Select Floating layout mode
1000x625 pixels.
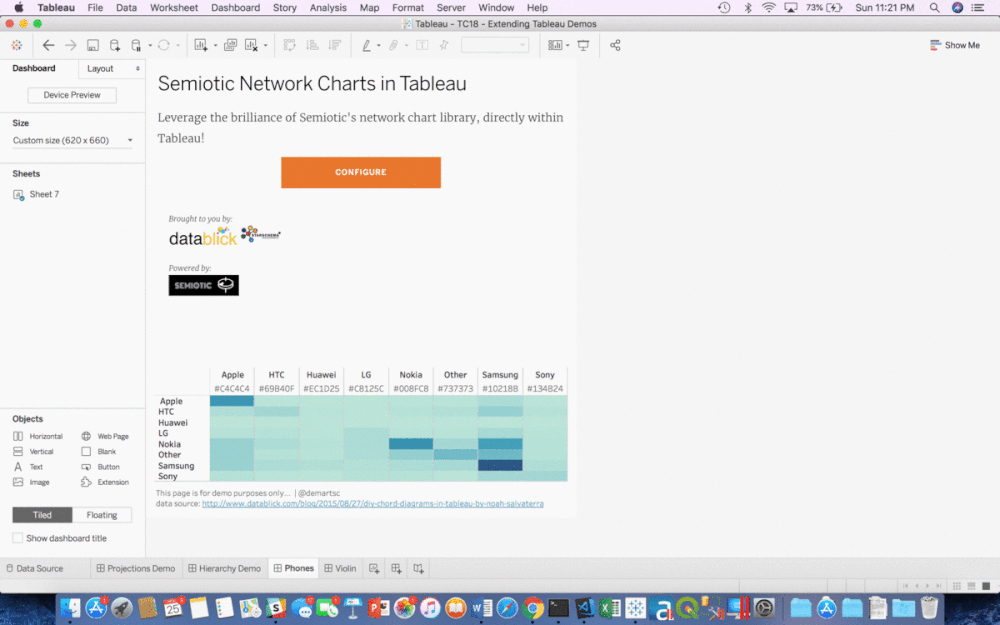pos(102,515)
